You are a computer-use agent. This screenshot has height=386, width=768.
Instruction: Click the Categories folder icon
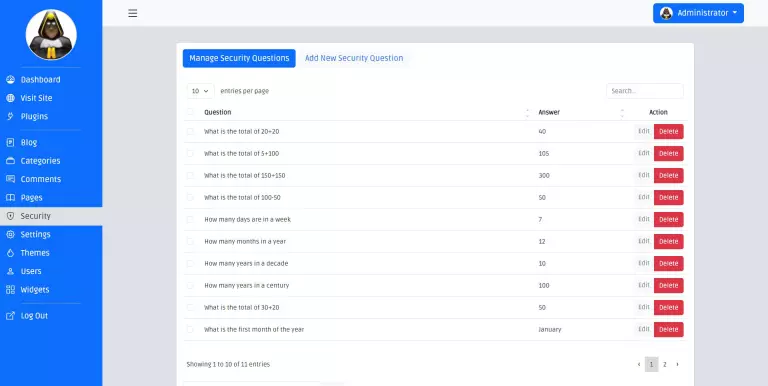[x=10, y=161]
